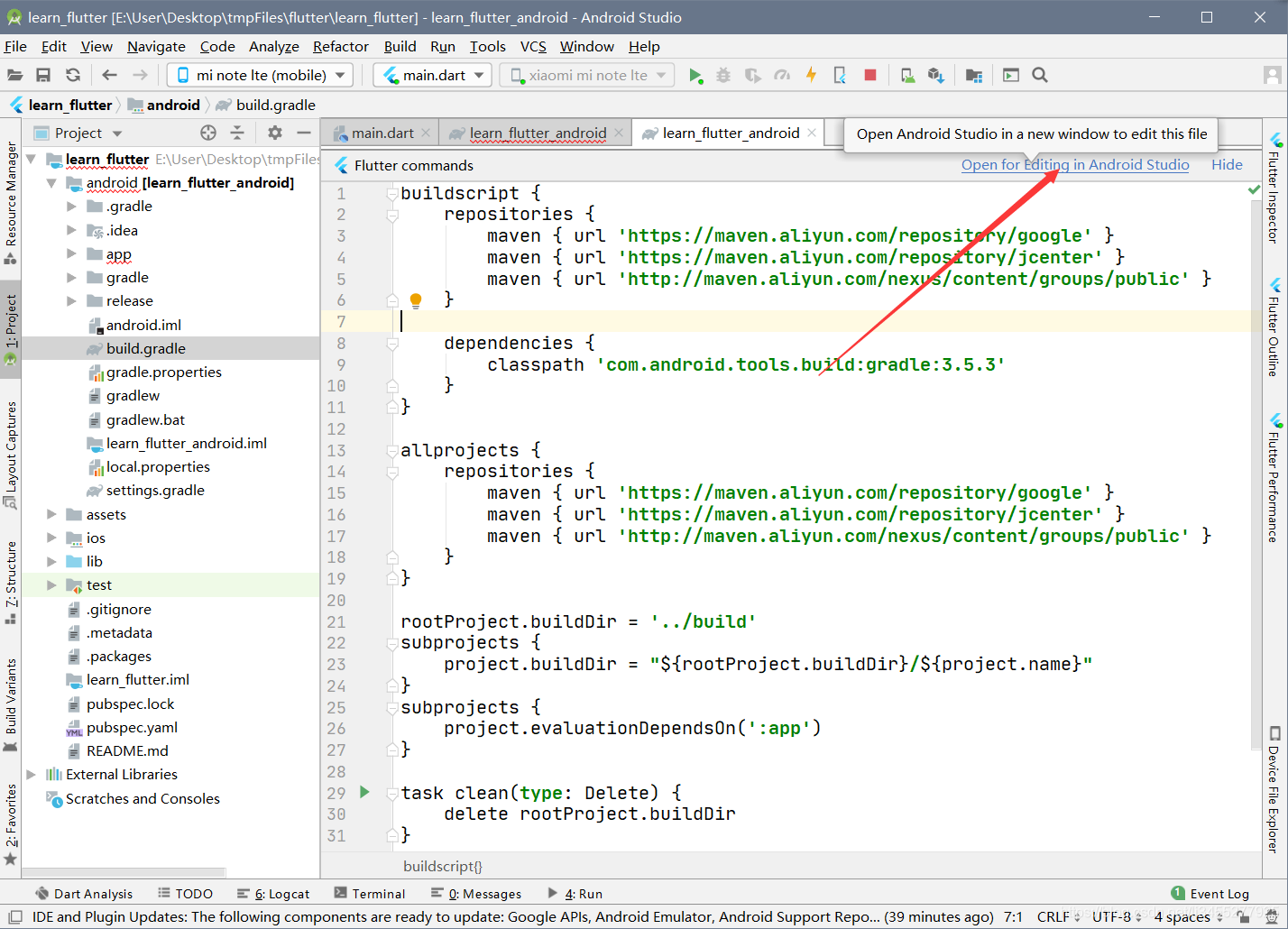Close the main.dart tab
The width and height of the screenshot is (1288, 929).
pyautogui.click(x=427, y=133)
